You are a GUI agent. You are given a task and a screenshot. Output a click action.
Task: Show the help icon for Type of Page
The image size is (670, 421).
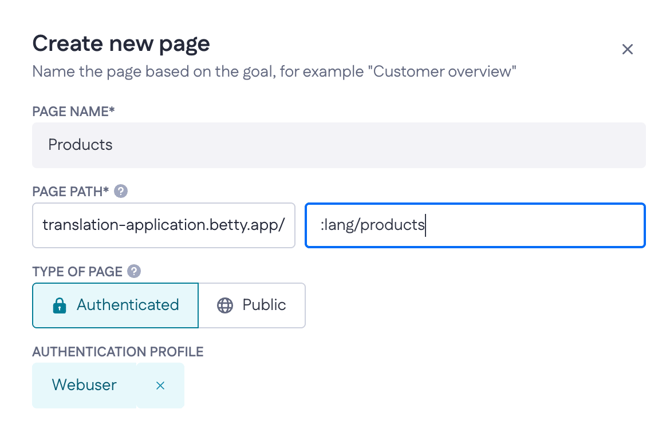coord(134,271)
